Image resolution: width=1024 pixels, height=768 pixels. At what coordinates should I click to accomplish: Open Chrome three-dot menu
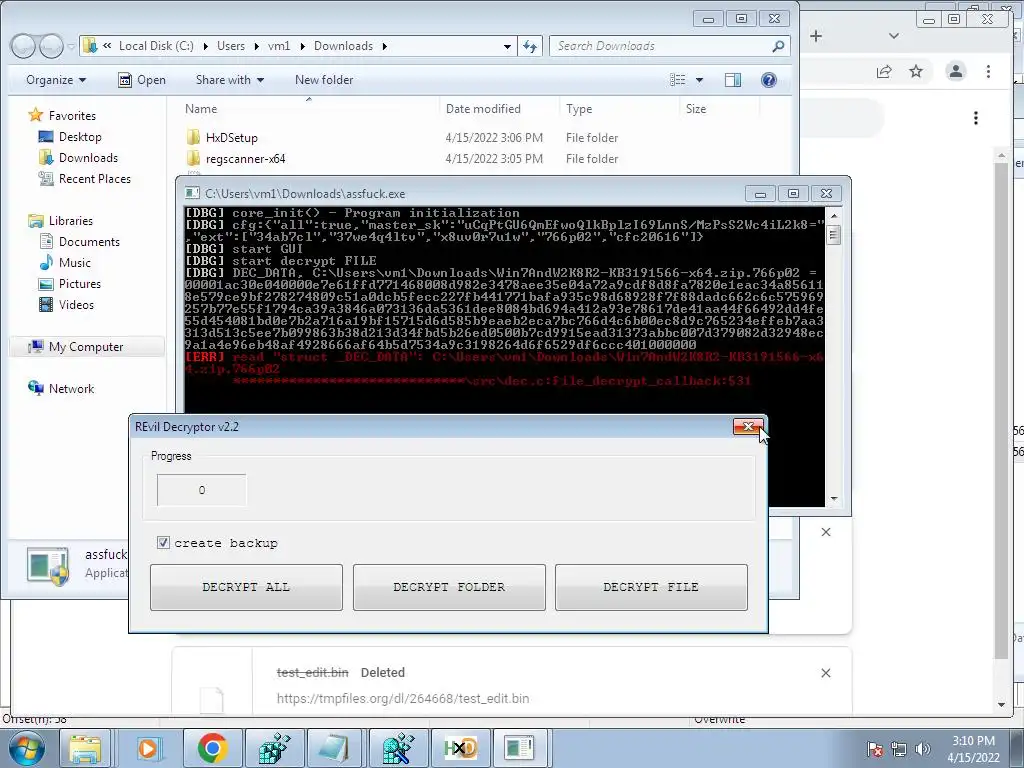[988, 71]
